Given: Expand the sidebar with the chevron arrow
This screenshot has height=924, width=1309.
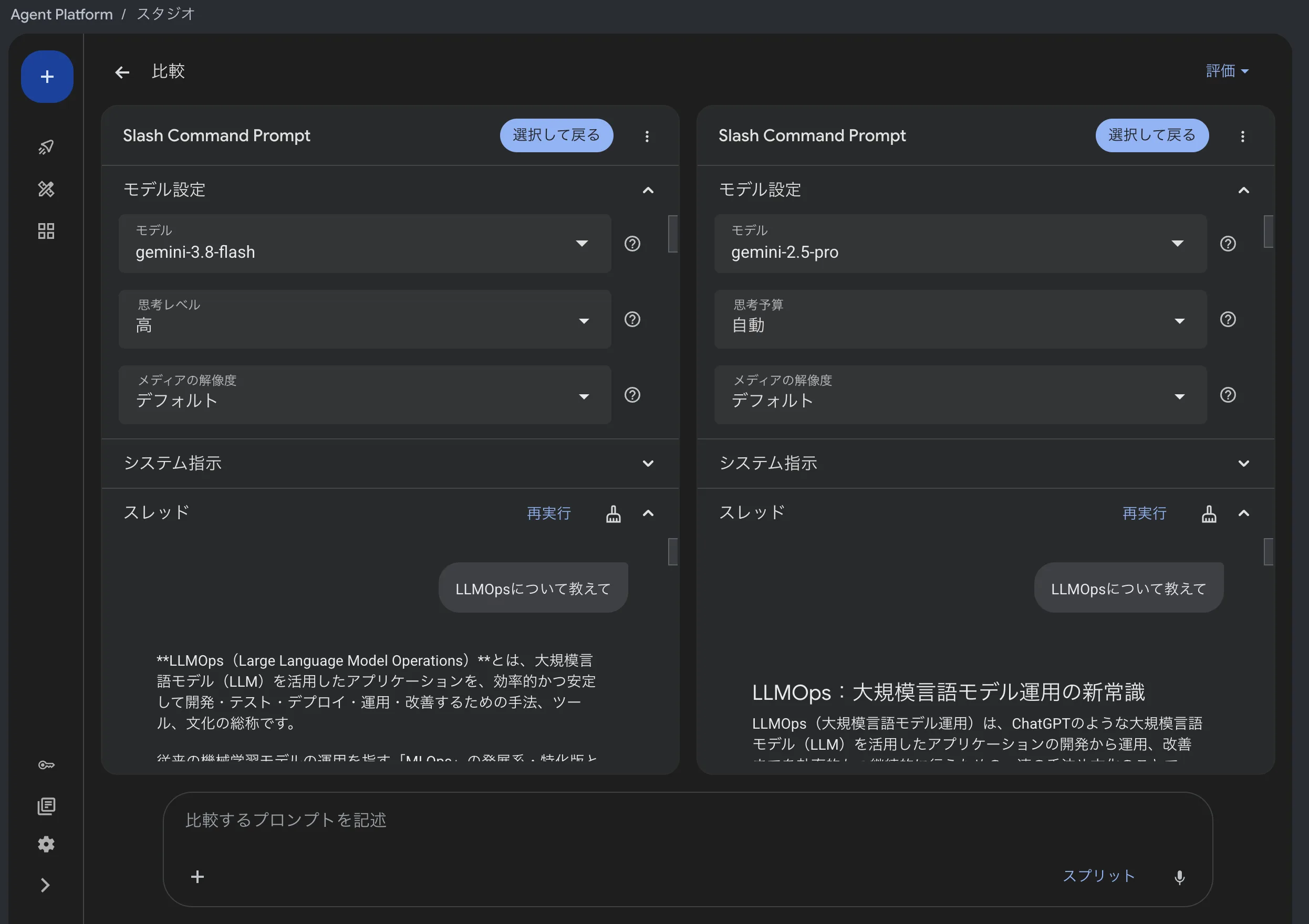Looking at the screenshot, I should point(46,885).
